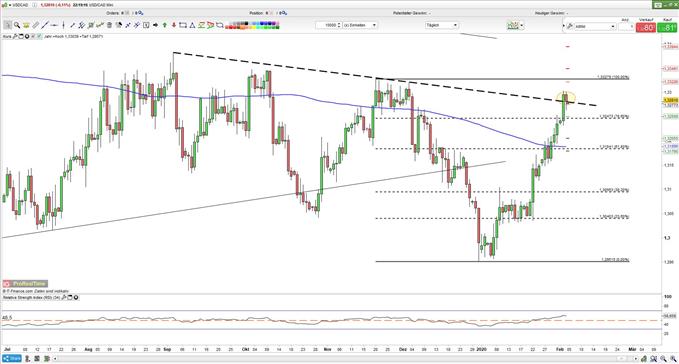Image resolution: width=679 pixels, height=364 pixels.
Task: Click the green Kauf buy button
Action: pos(667,27)
